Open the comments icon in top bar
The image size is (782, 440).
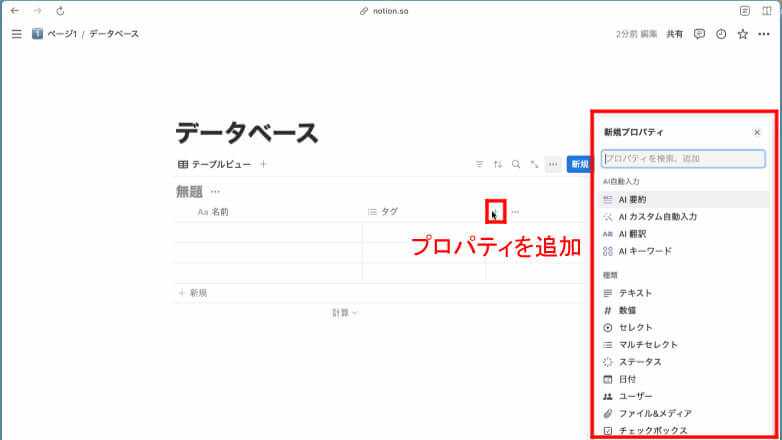pyautogui.click(x=699, y=34)
